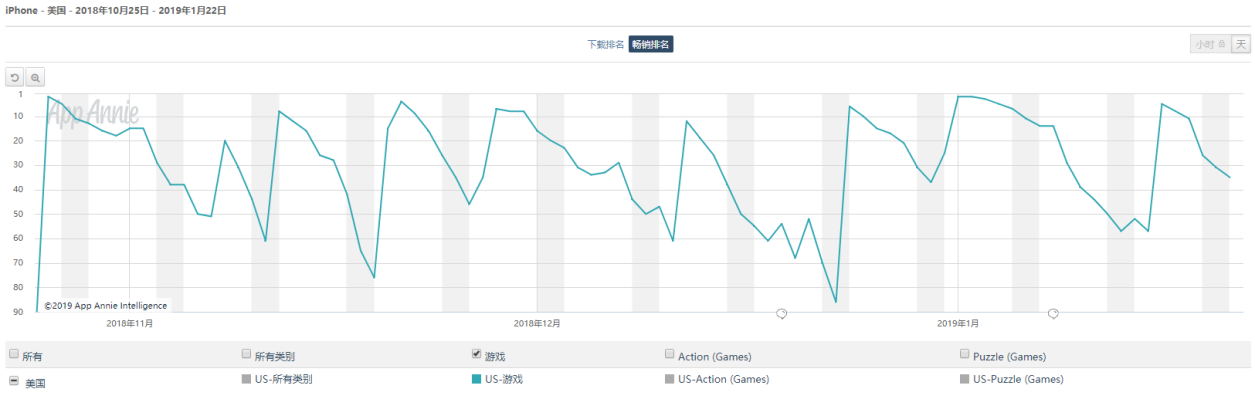Click the teal US-游戏 legend swatch
This screenshot has width=1255, height=399.
pyautogui.click(x=477, y=379)
